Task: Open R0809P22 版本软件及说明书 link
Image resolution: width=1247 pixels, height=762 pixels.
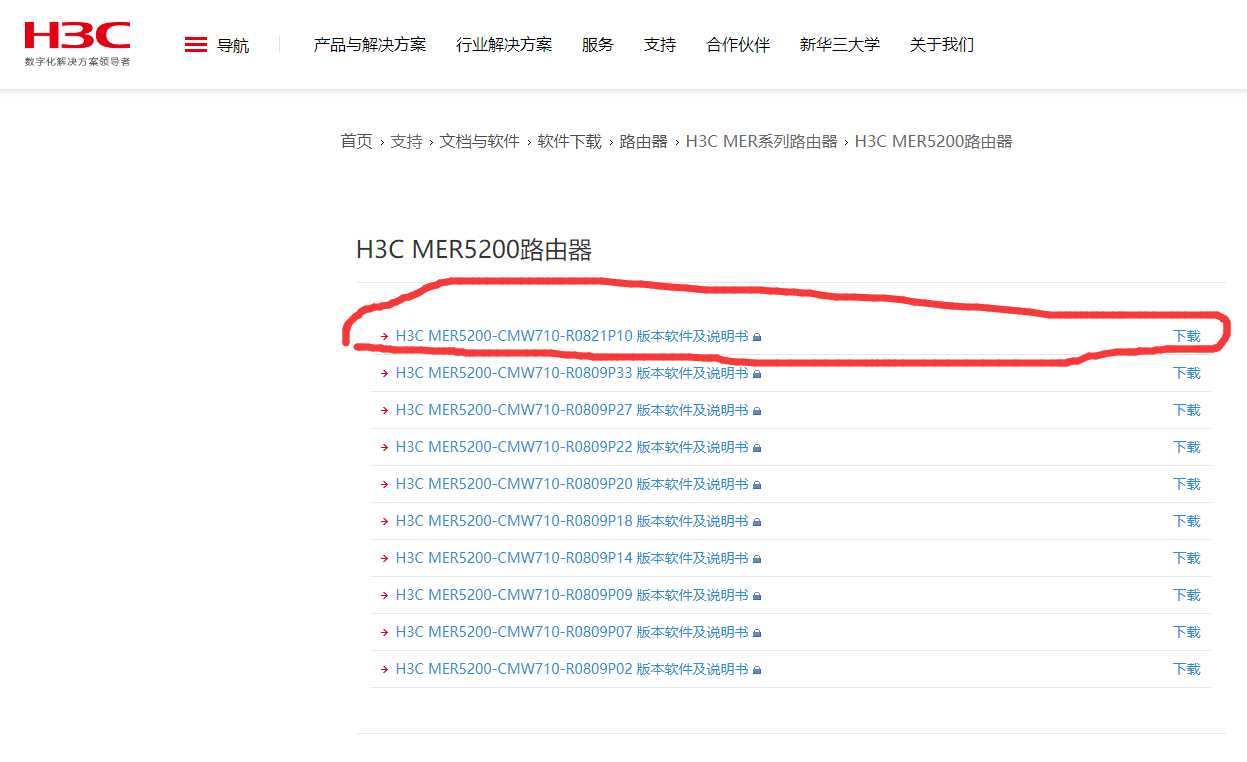Action: [x=572, y=447]
